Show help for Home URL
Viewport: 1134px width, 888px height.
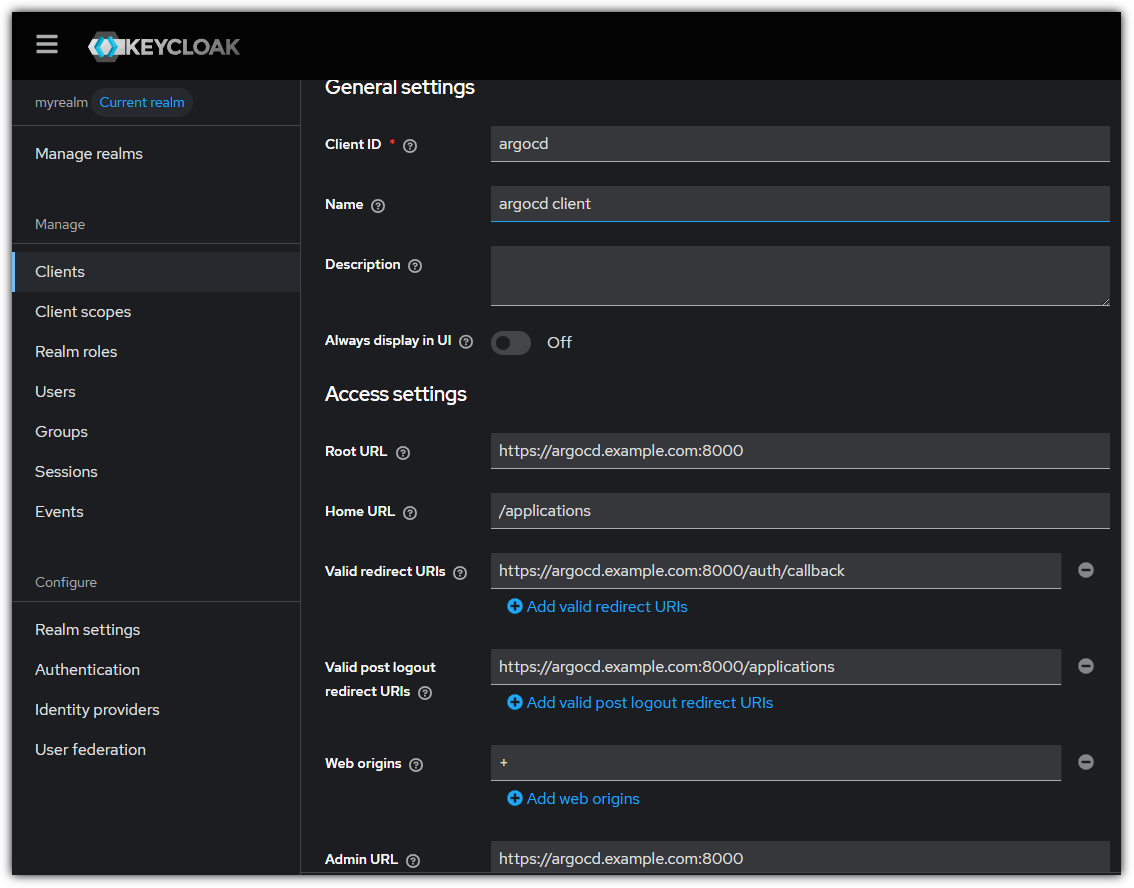tap(410, 513)
